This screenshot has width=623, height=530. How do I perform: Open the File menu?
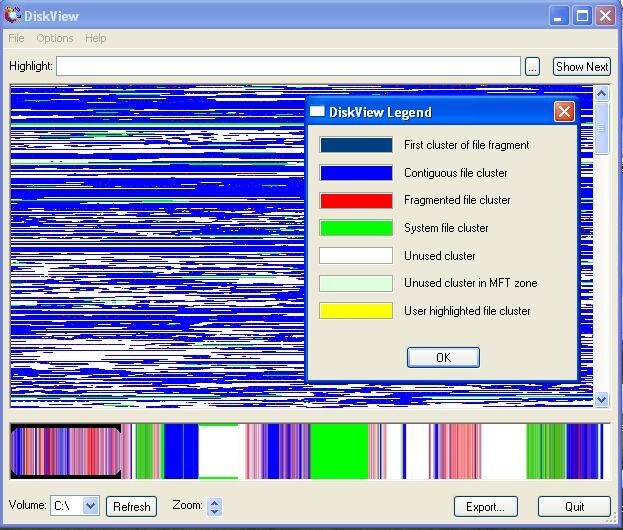[x=16, y=38]
